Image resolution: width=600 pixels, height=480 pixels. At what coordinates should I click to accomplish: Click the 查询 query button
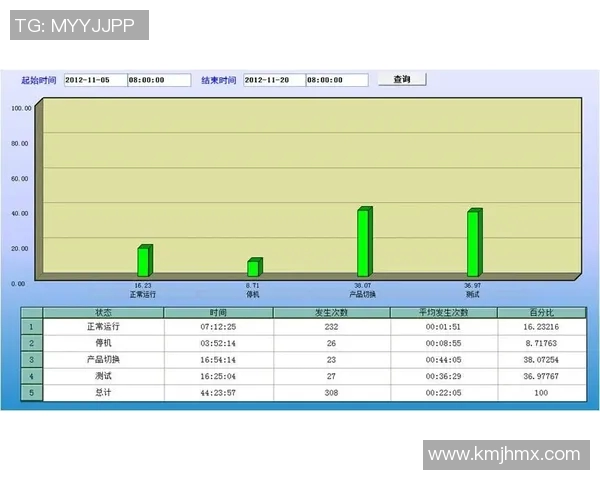[x=402, y=79]
